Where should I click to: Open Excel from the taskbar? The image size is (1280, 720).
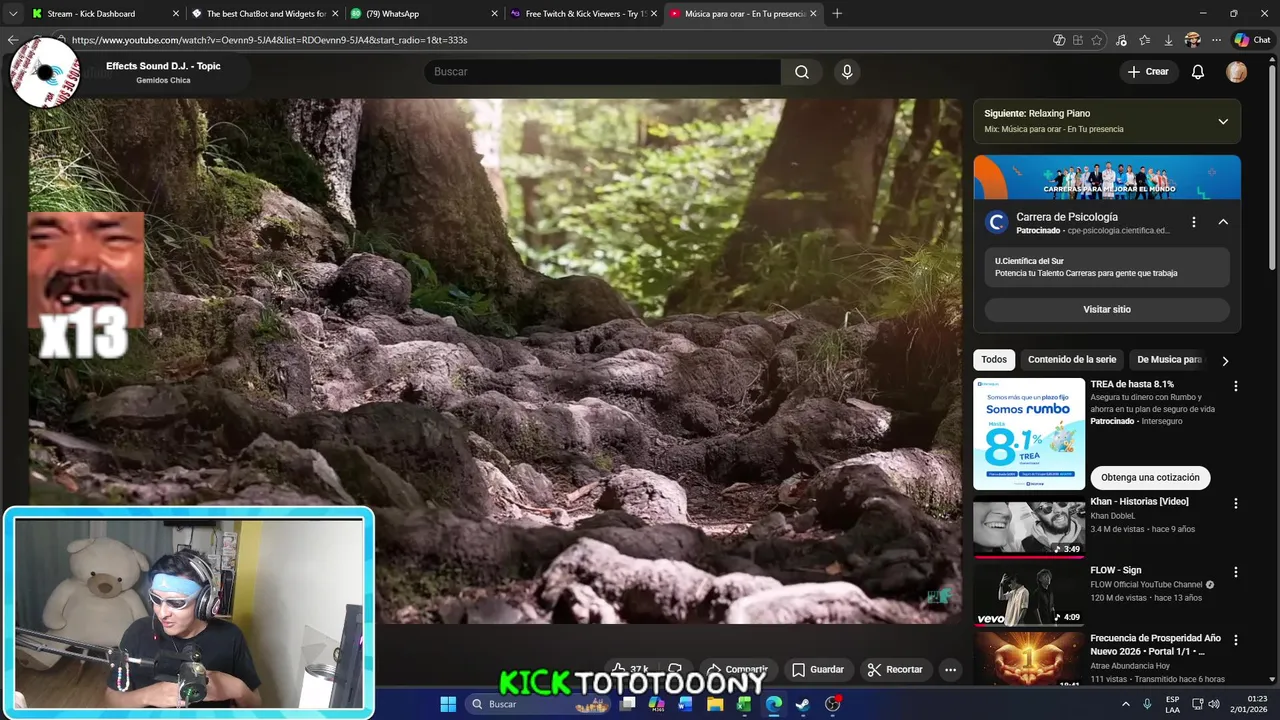[744, 704]
